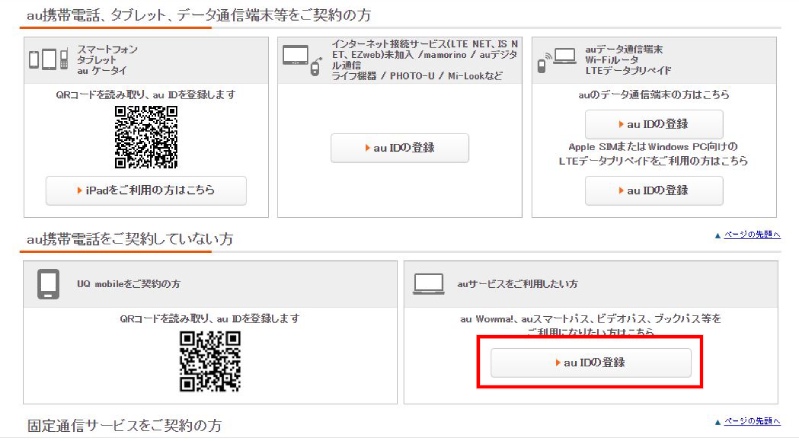Click the QR code in the smartphone card

click(145, 135)
